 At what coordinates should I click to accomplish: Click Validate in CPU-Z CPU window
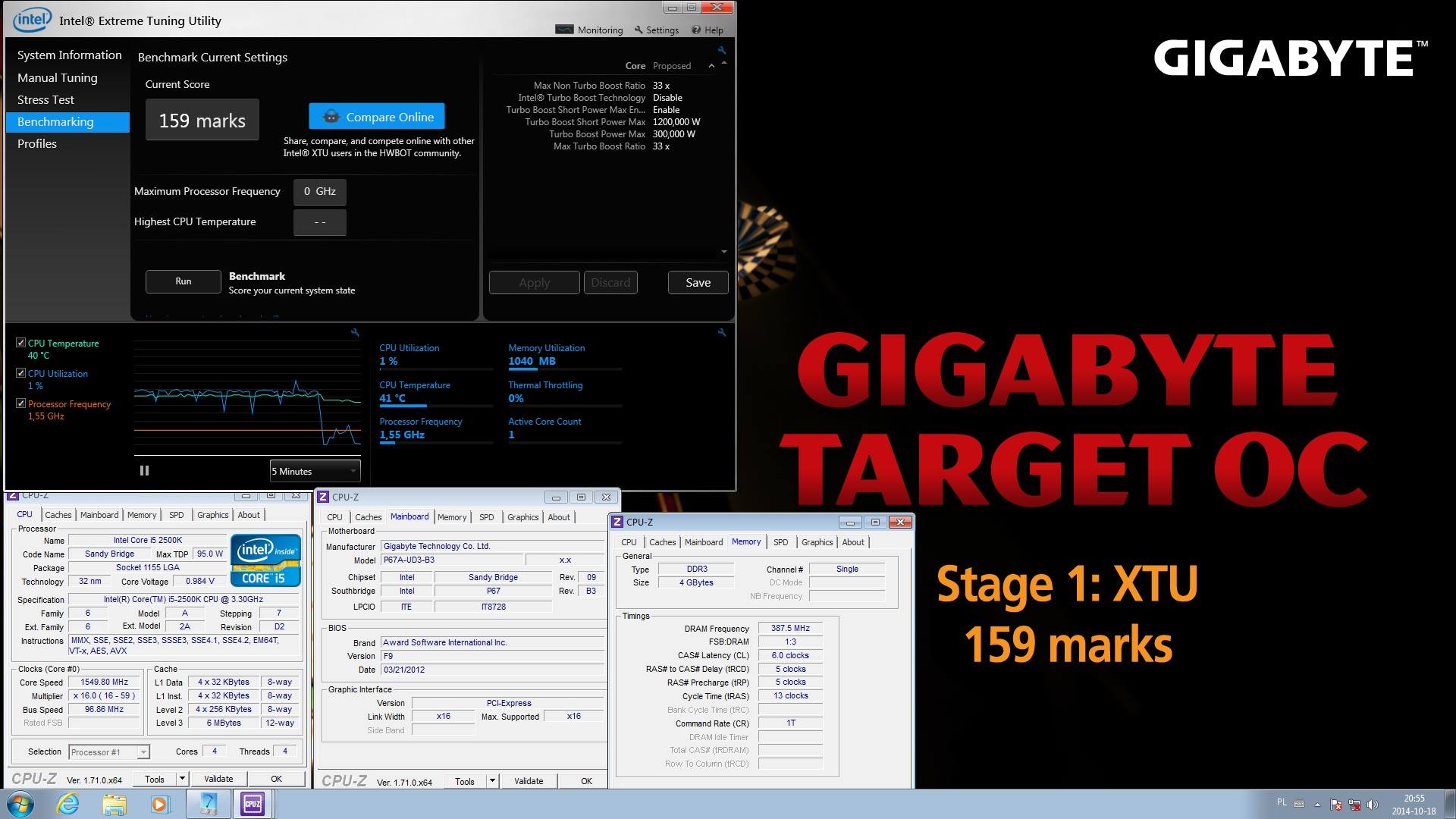pyautogui.click(x=218, y=779)
